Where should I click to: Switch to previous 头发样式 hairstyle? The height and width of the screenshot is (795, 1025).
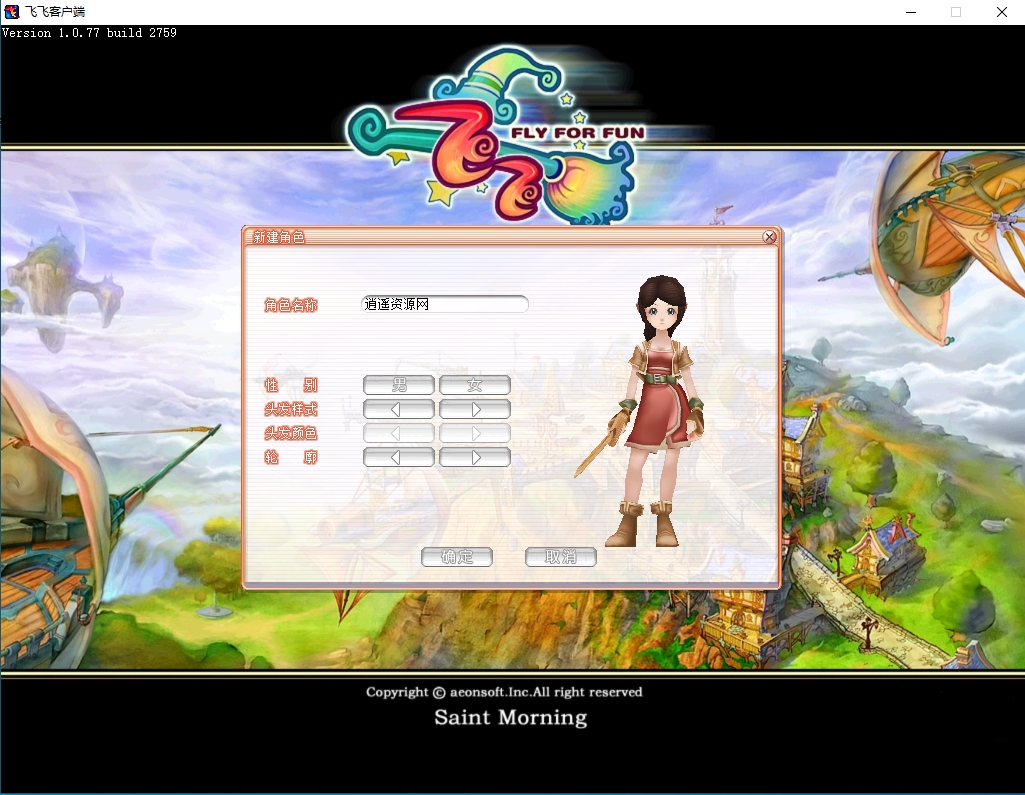point(399,409)
